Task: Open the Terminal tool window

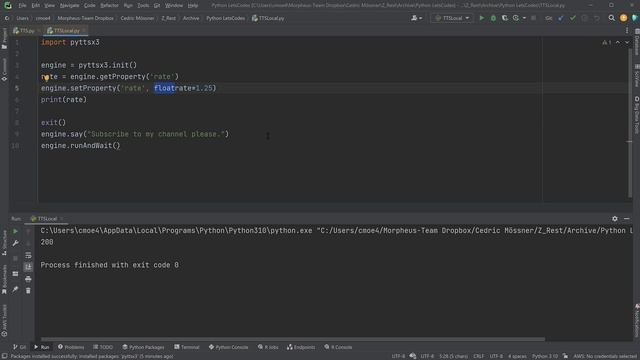Action: tap(187, 347)
